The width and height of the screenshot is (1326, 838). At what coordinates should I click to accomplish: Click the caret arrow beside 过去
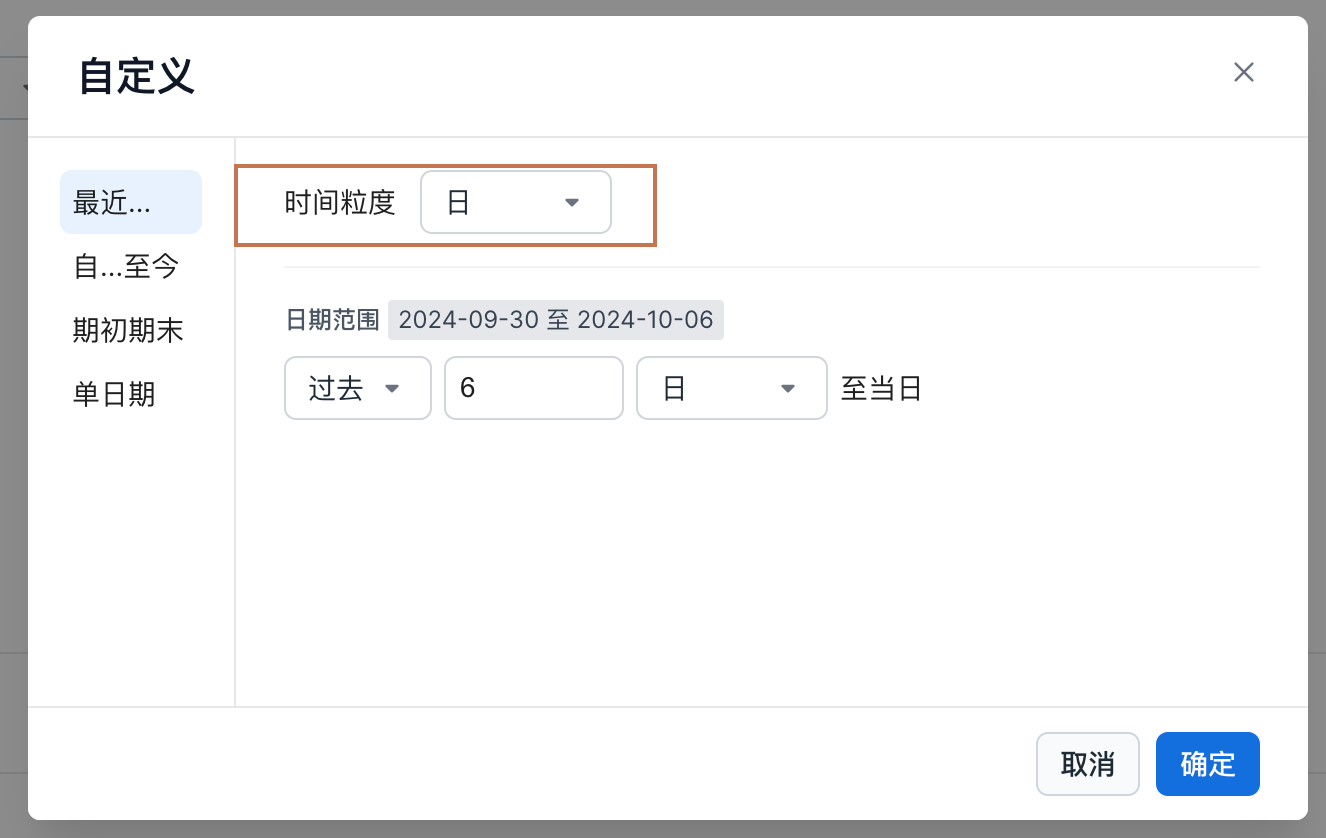(392, 388)
